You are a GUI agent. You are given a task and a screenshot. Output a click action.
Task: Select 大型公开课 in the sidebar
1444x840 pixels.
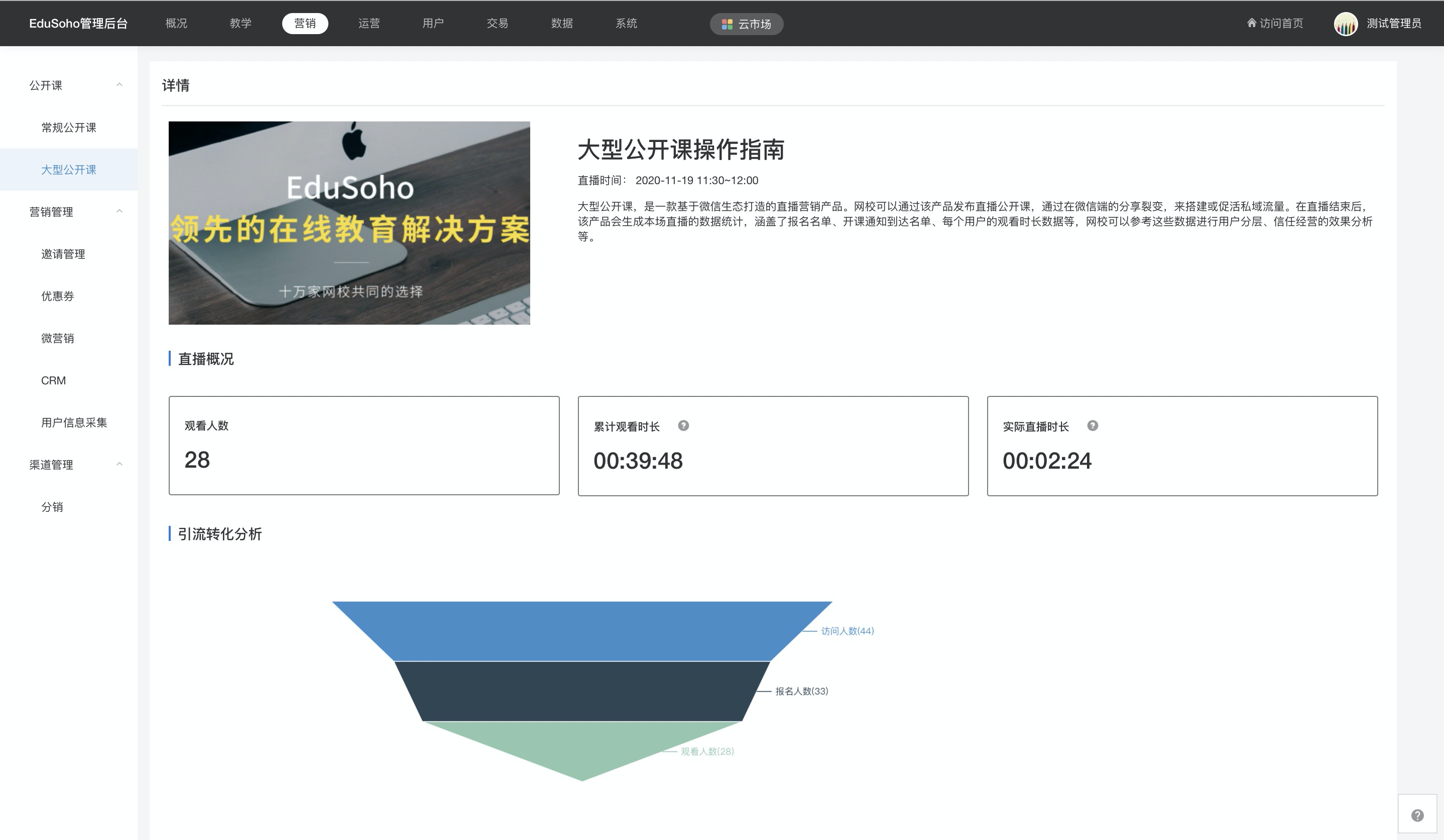tap(69, 170)
